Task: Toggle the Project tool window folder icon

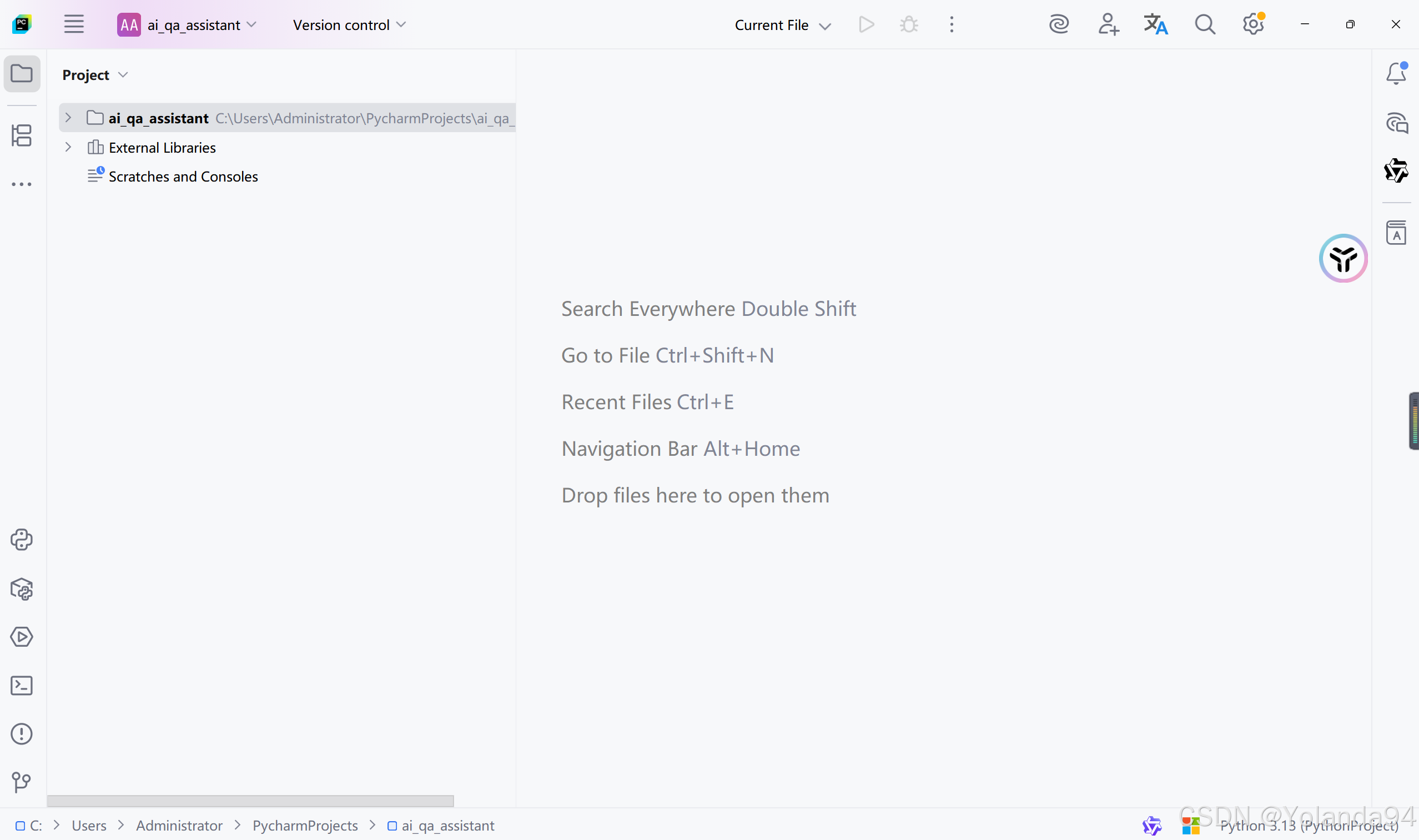Action: point(22,74)
